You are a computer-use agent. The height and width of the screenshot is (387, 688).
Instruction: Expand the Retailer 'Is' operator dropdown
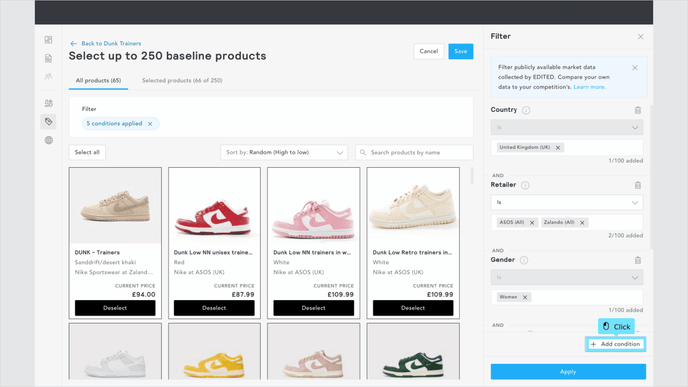click(x=567, y=202)
